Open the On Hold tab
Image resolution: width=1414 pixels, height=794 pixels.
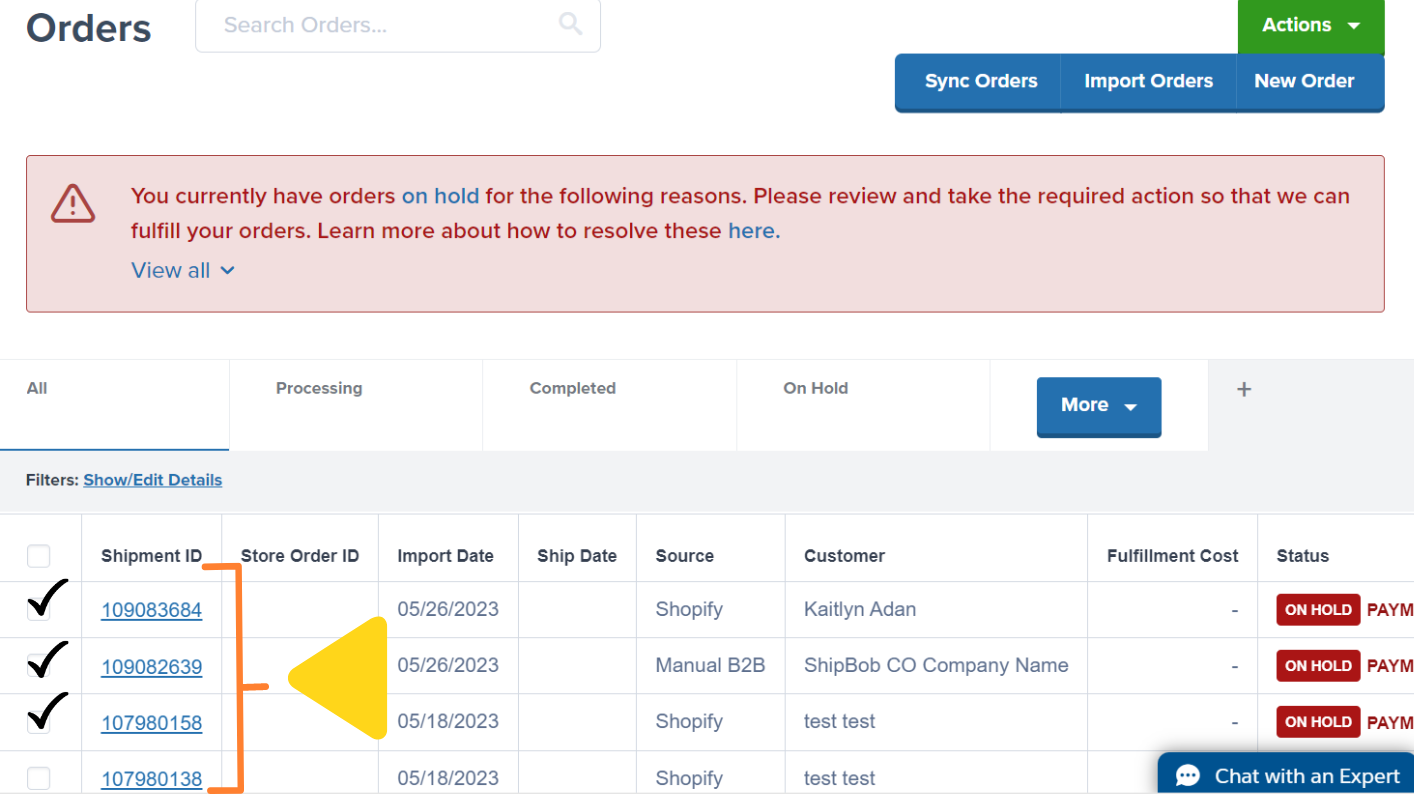point(816,388)
